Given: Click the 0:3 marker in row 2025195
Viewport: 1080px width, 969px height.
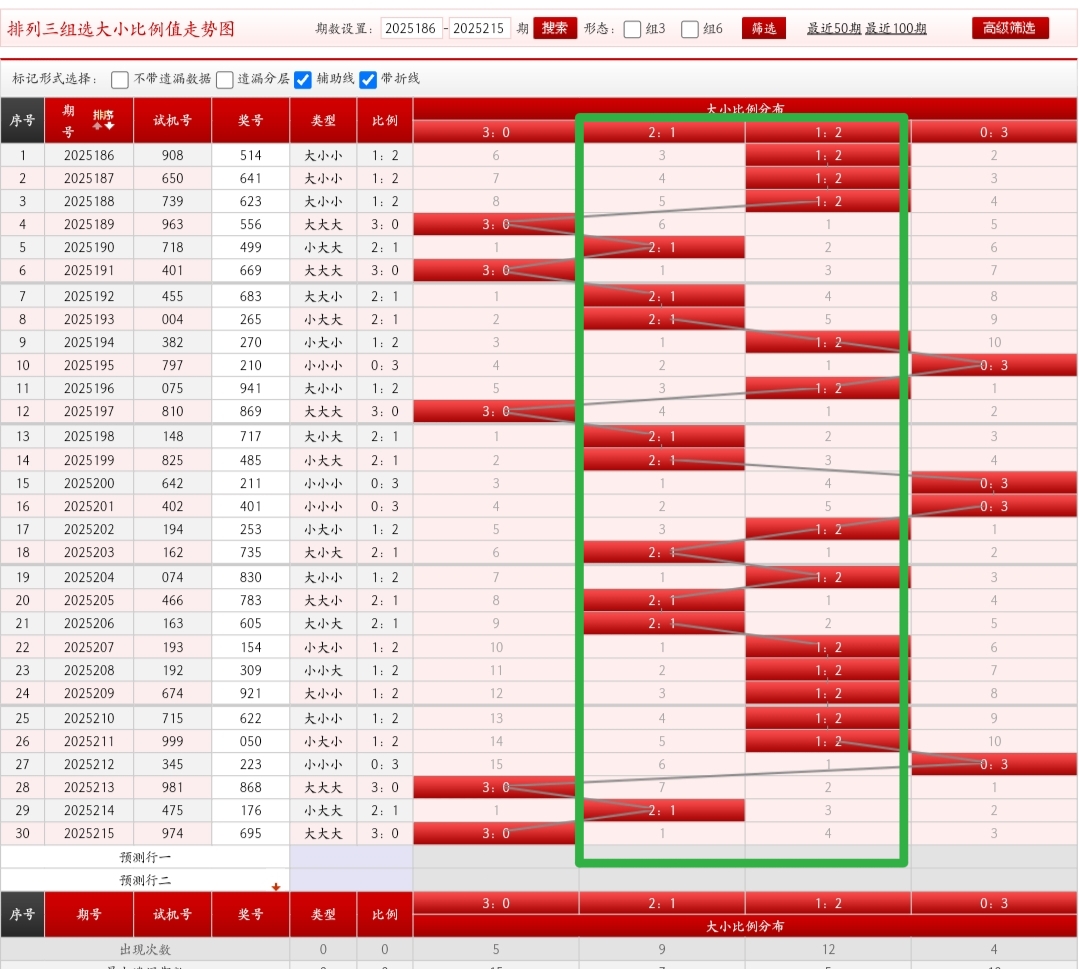Looking at the screenshot, I should click(993, 366).
